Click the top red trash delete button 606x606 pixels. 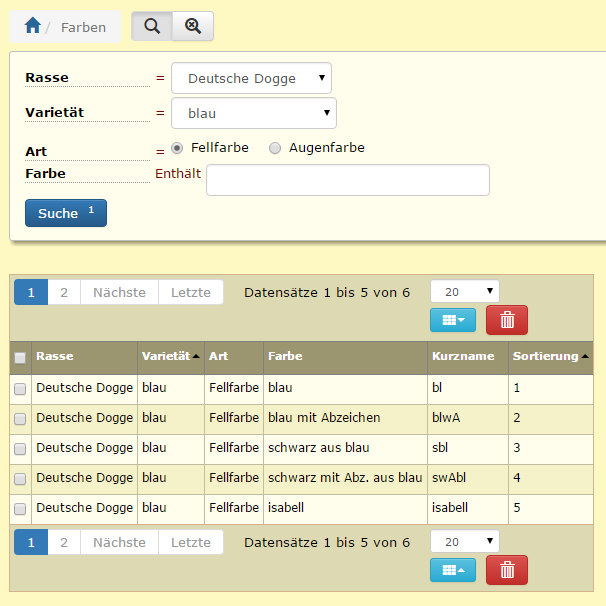coord(507,320)
